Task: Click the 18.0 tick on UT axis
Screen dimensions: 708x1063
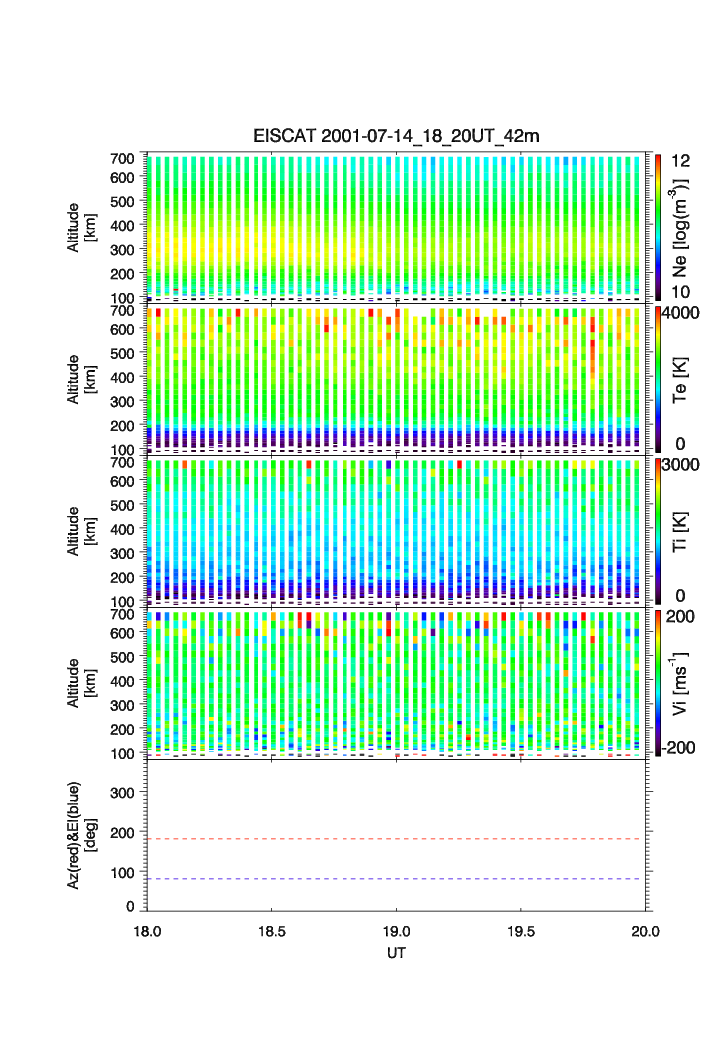Action: (148, 931)
